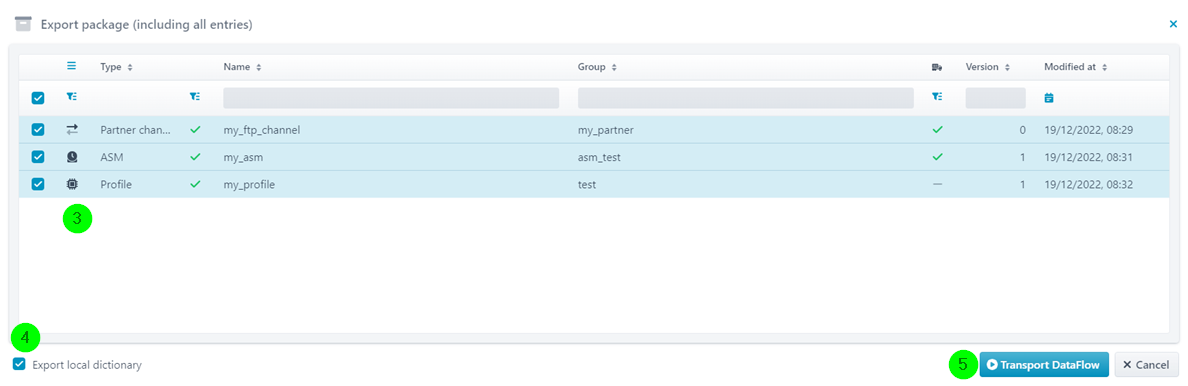Viewport: 1188px width, 386px height.
Task: Click the asm_test group cell
Action: click(599, 157)
